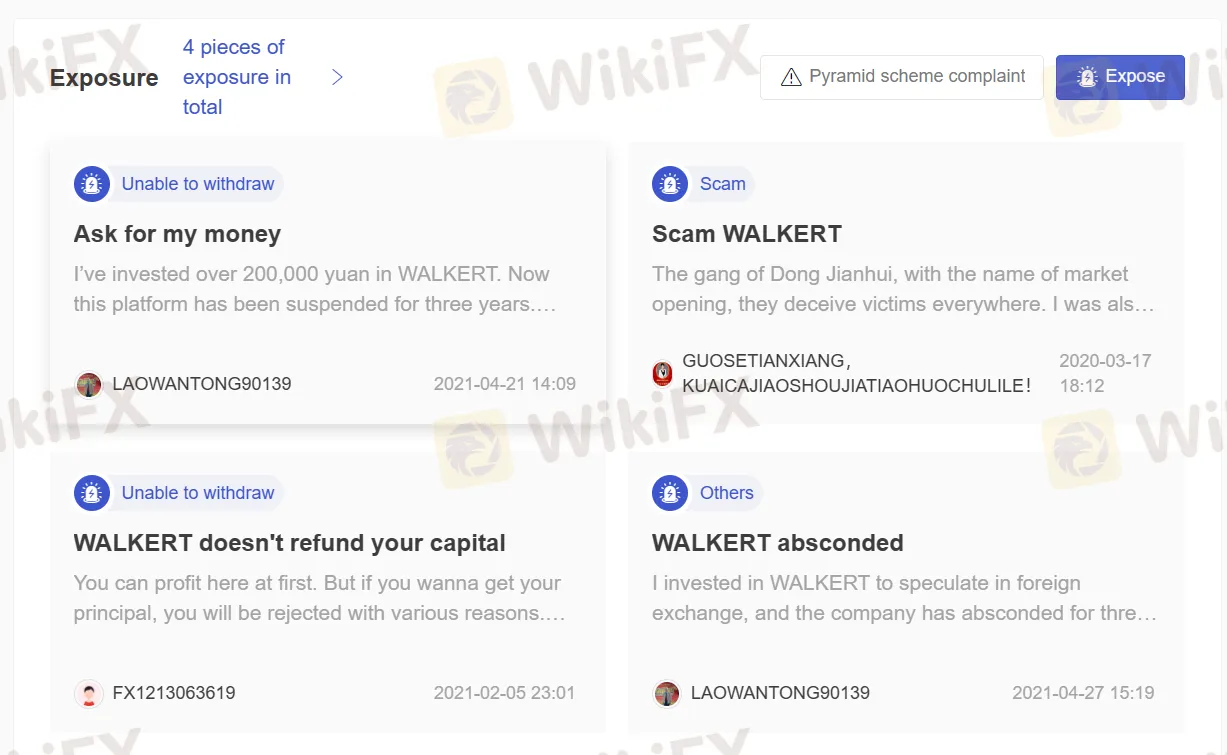The width and height of the screenshot is (1227, 755).
Task: Click GUOSETIANXIANG's red avatar icon
Action: point(661,373)
